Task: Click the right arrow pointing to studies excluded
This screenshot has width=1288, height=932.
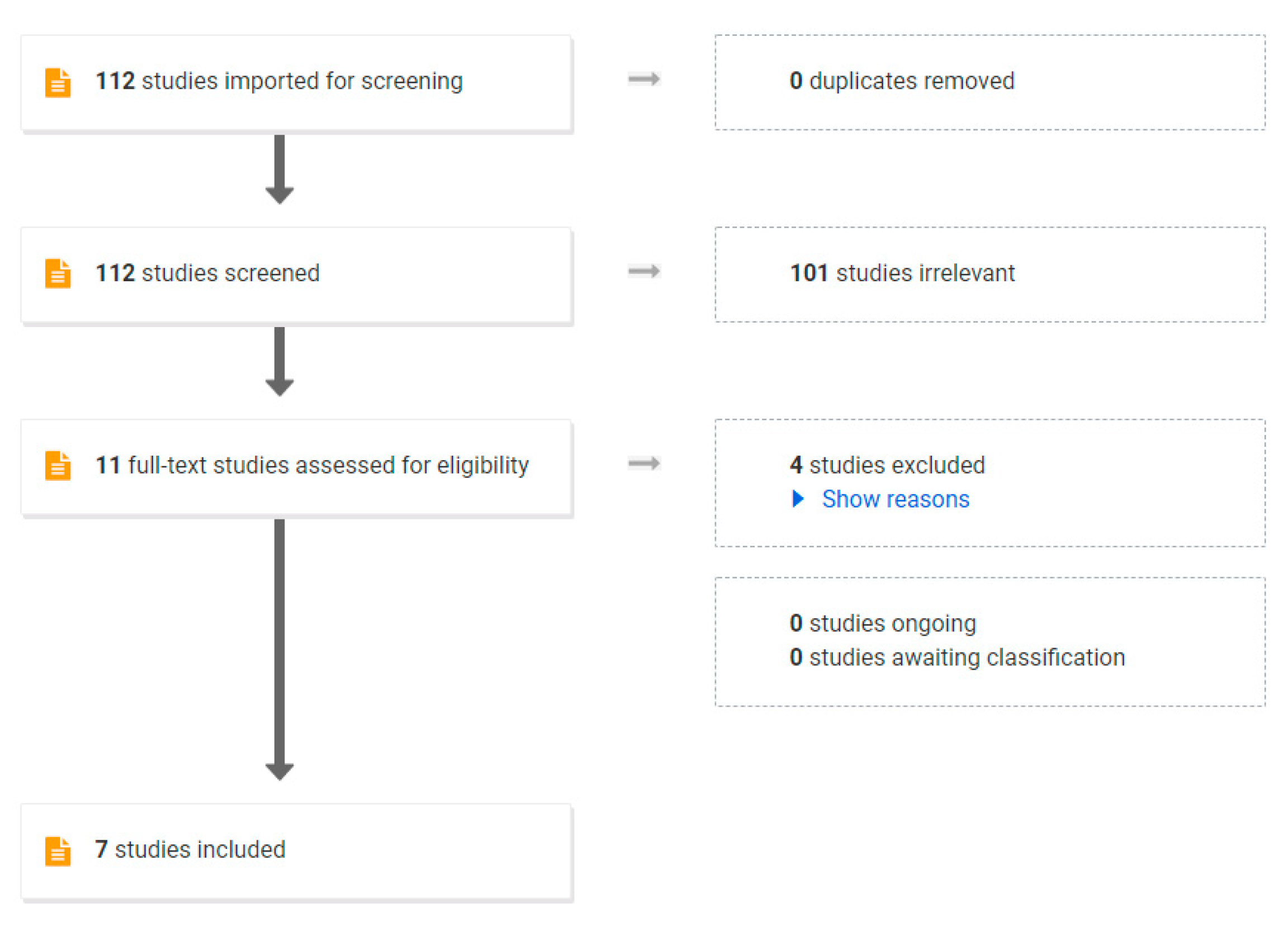Action: click(x=644, y=463)
